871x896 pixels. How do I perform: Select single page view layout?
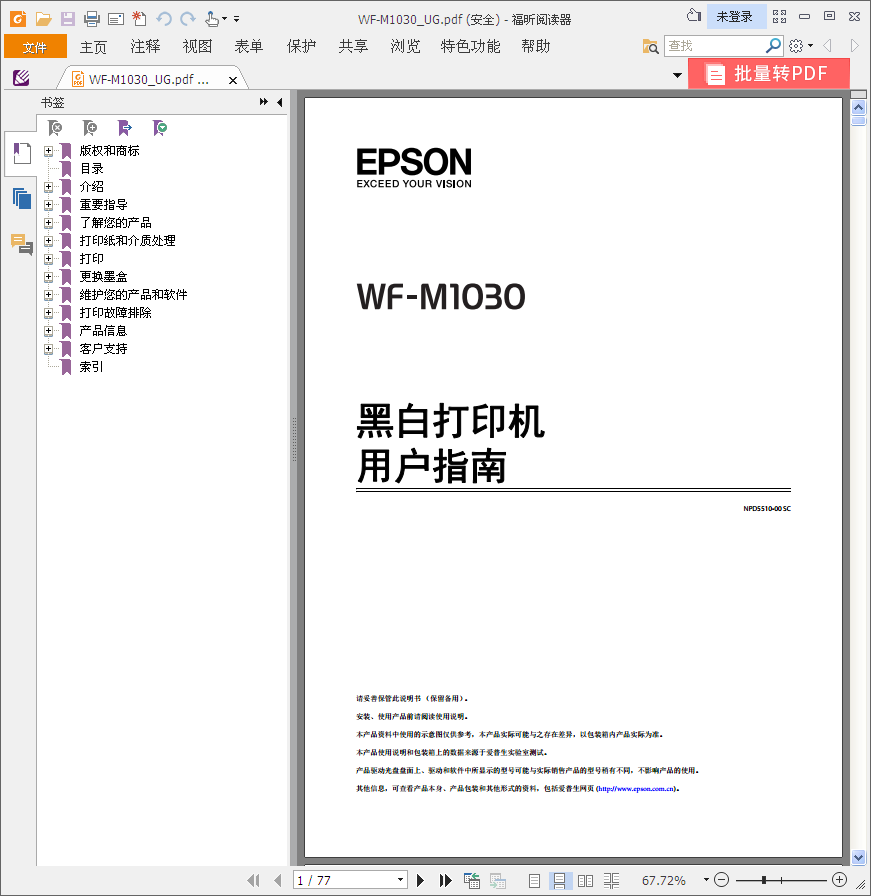534,881
